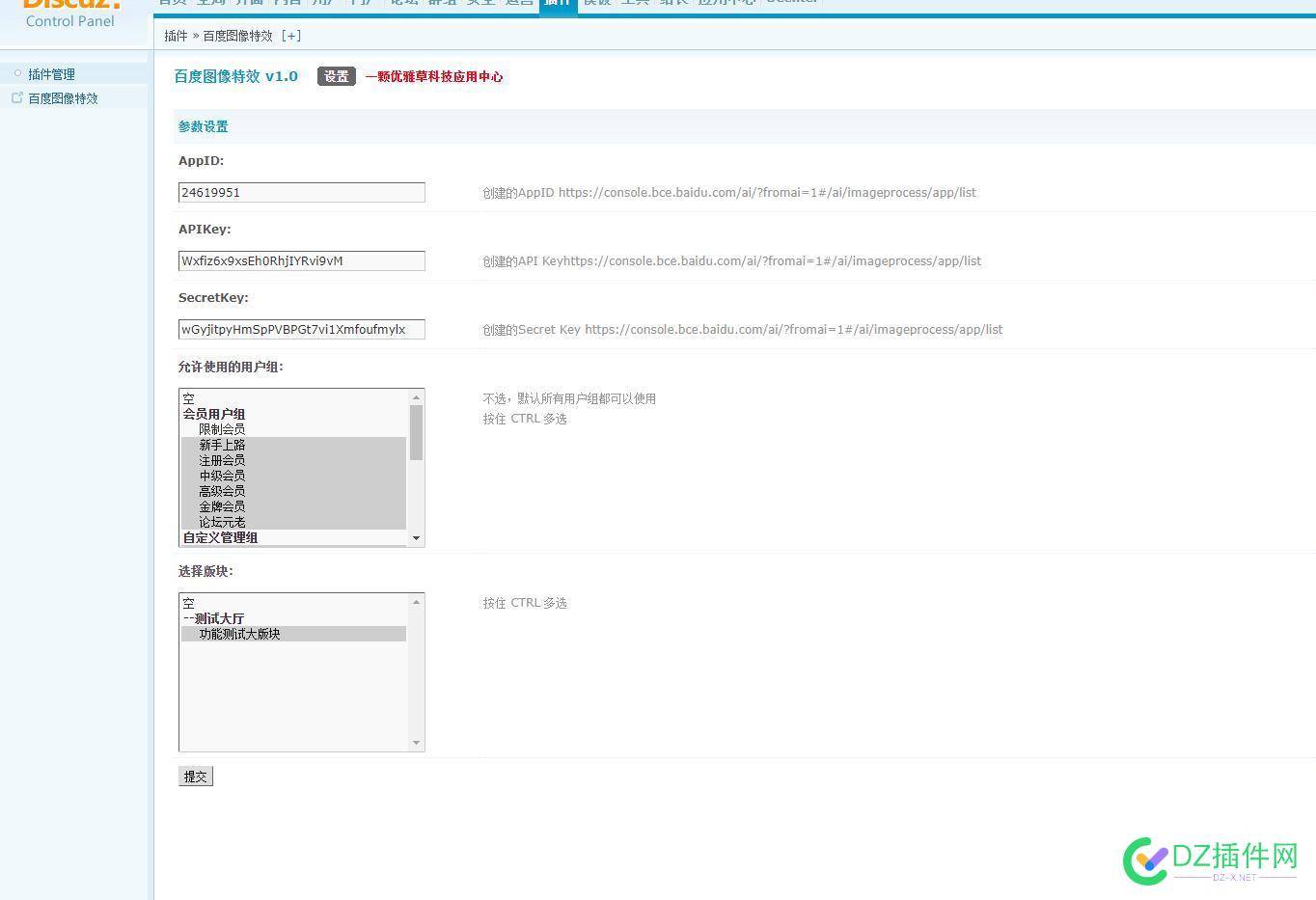The image size is (1316, 900).
Task: Click the [+] add shortcut link
Action: click(291, 36)
